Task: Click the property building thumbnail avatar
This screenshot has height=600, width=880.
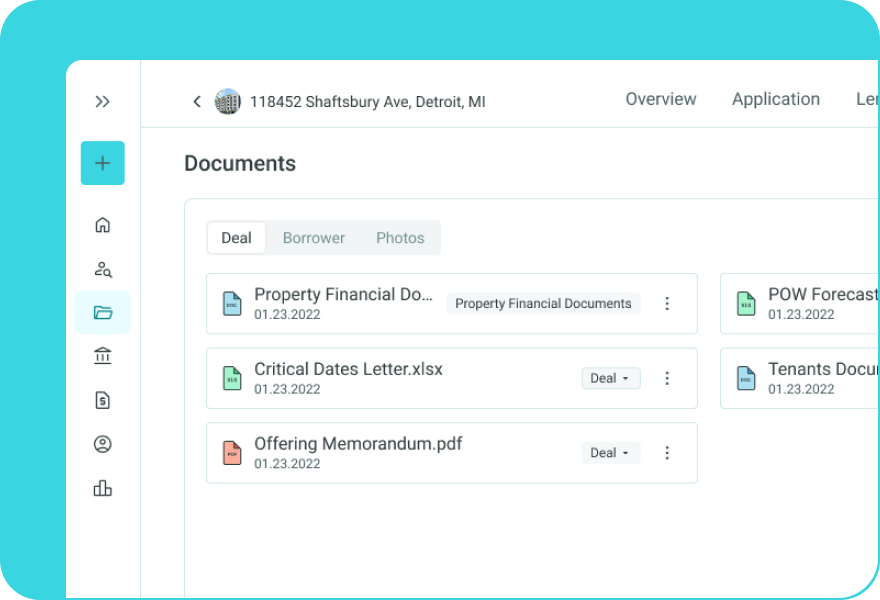Action: click(228, 102)
